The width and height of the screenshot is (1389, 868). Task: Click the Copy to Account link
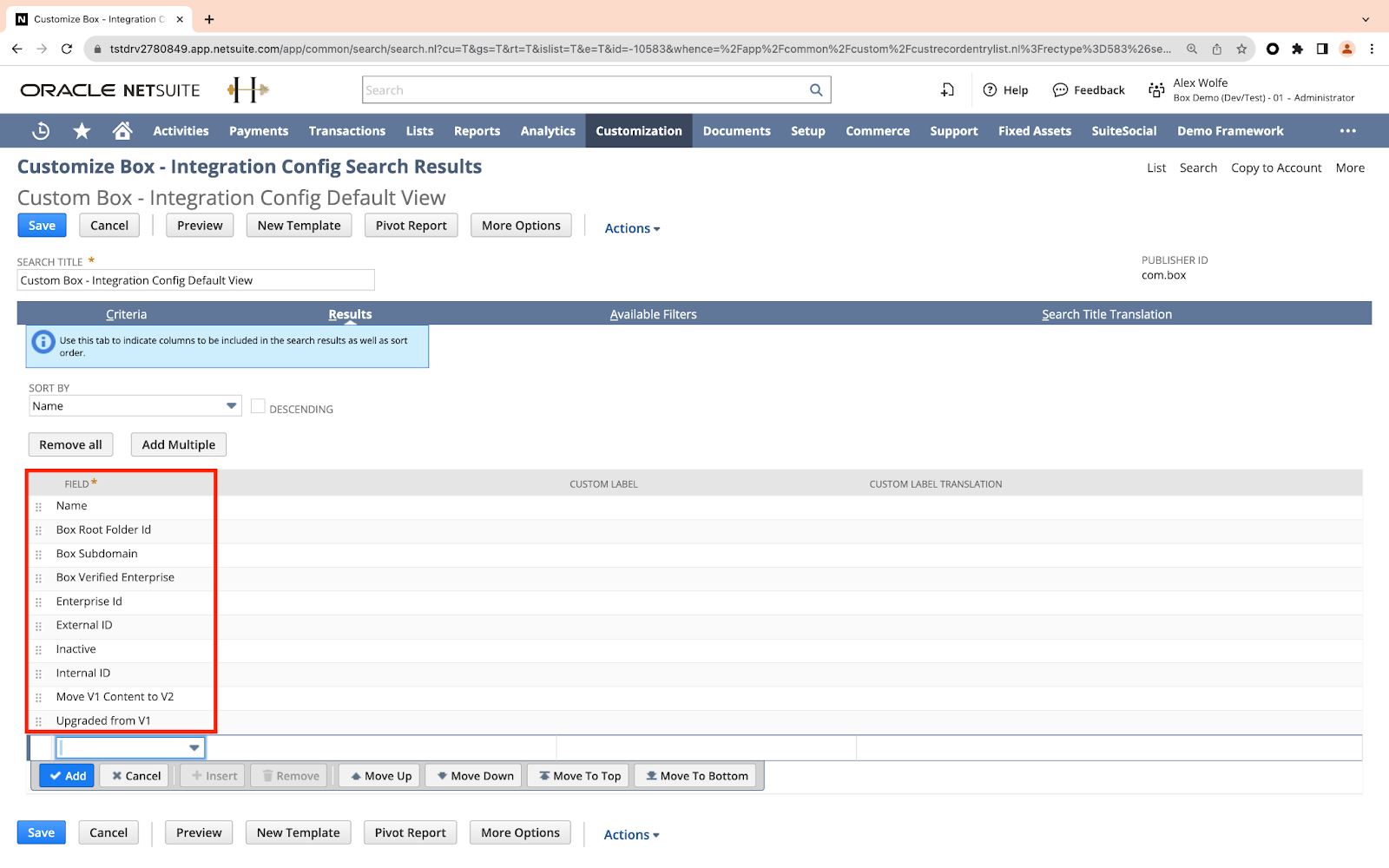[1276, 168]
